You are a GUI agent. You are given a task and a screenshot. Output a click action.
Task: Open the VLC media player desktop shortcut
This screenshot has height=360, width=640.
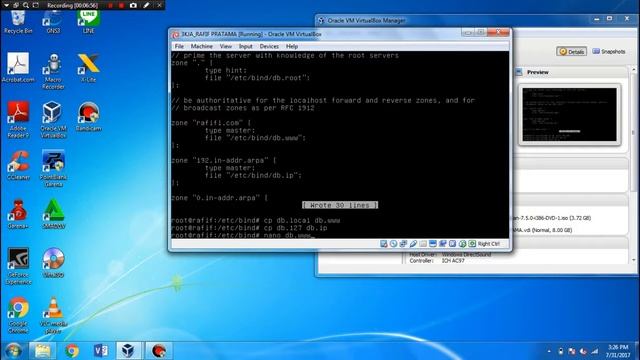tap(53, 315)
